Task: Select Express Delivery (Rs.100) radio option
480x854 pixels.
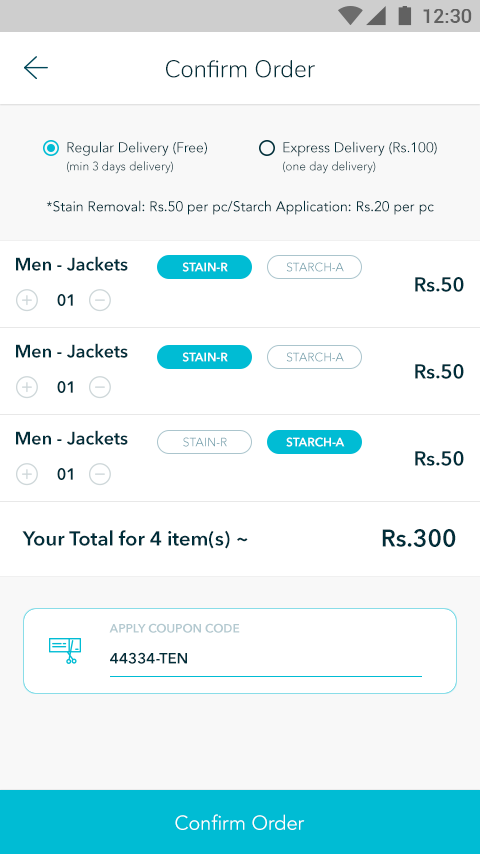Action: pos(266,148)
